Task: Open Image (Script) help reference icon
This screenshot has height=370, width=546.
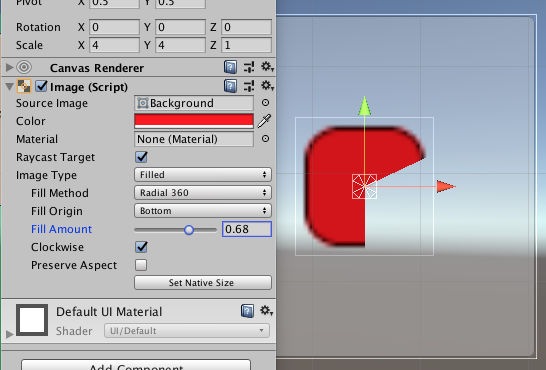Action: [x=230, y=86]
